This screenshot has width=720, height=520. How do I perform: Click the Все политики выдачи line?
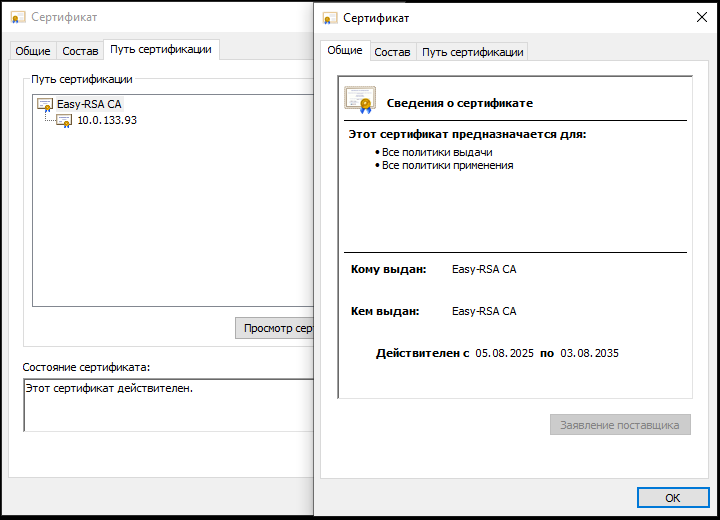point(437,152)
